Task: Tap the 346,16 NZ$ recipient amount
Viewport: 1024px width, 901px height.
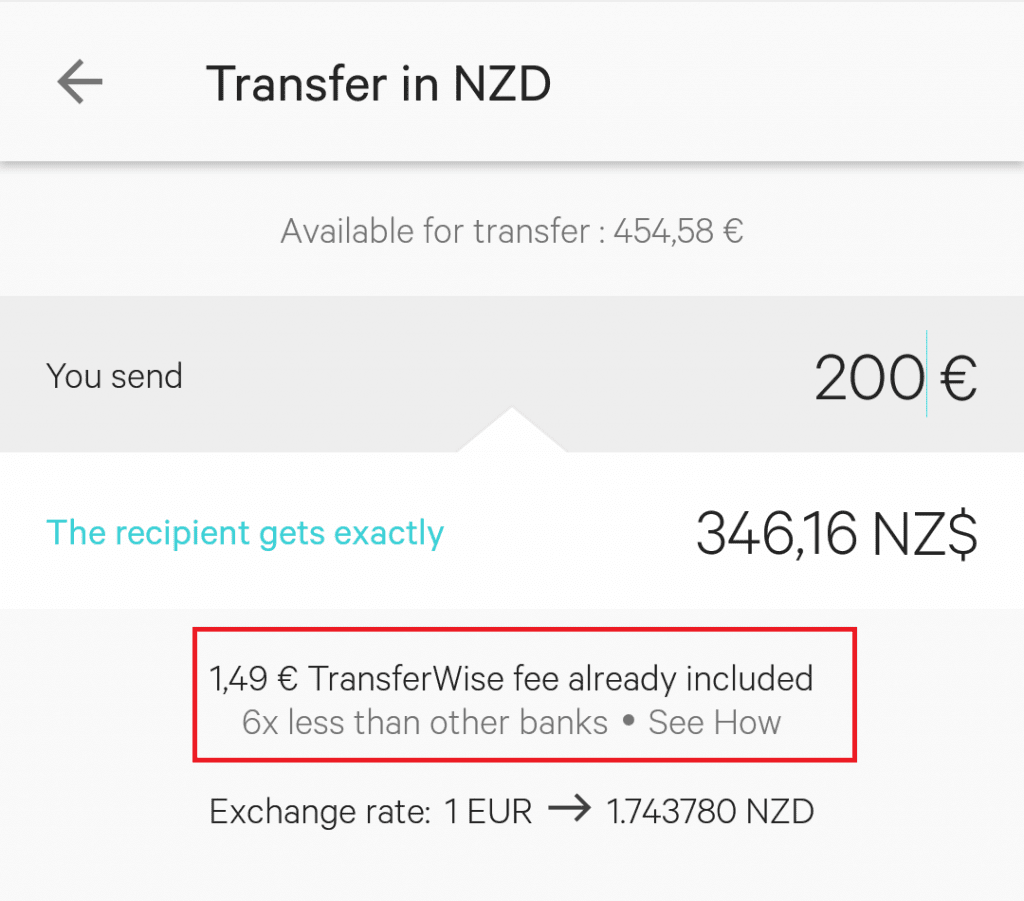Action: tap(837, 533)
